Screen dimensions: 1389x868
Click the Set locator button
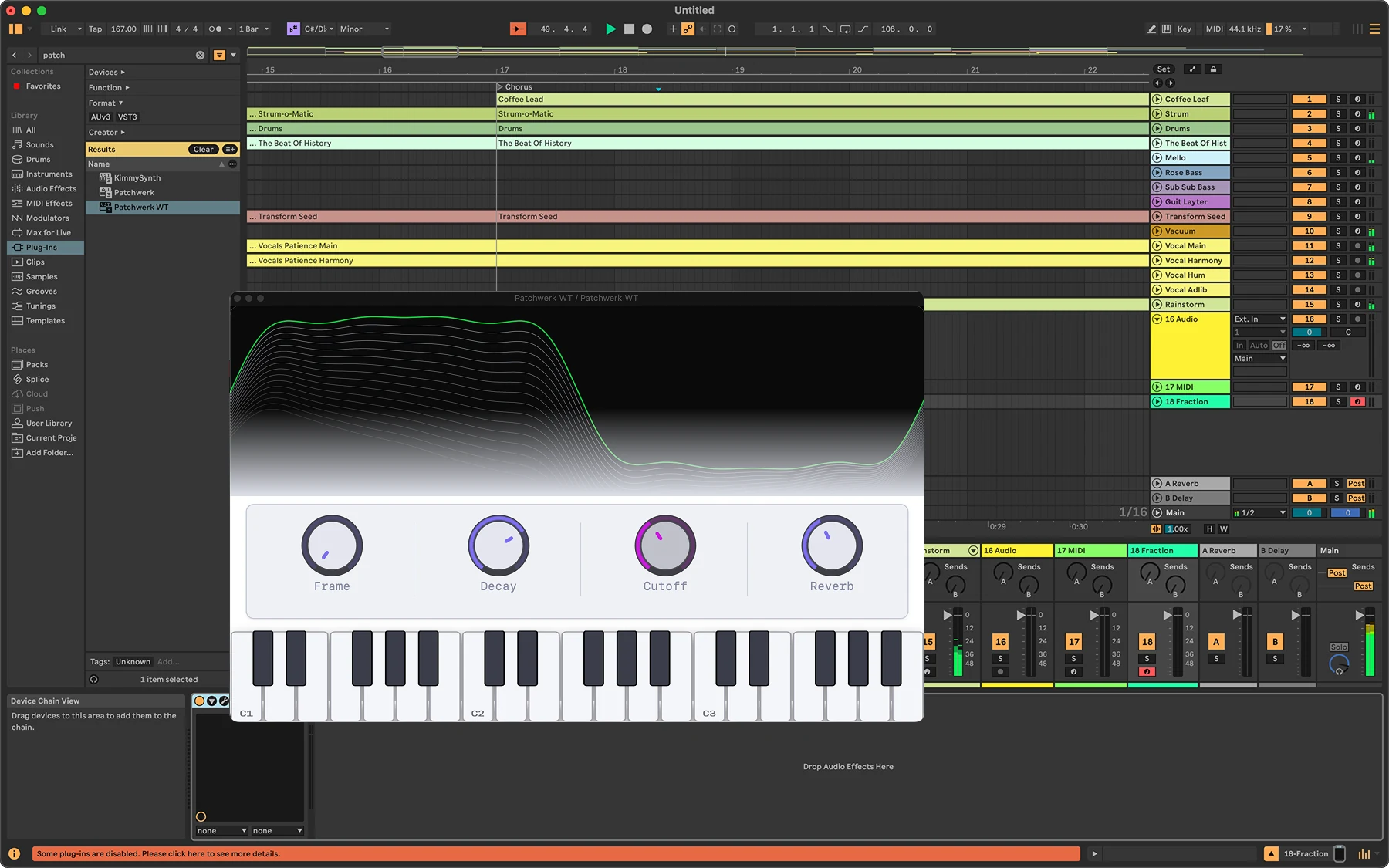point(1163,69)
